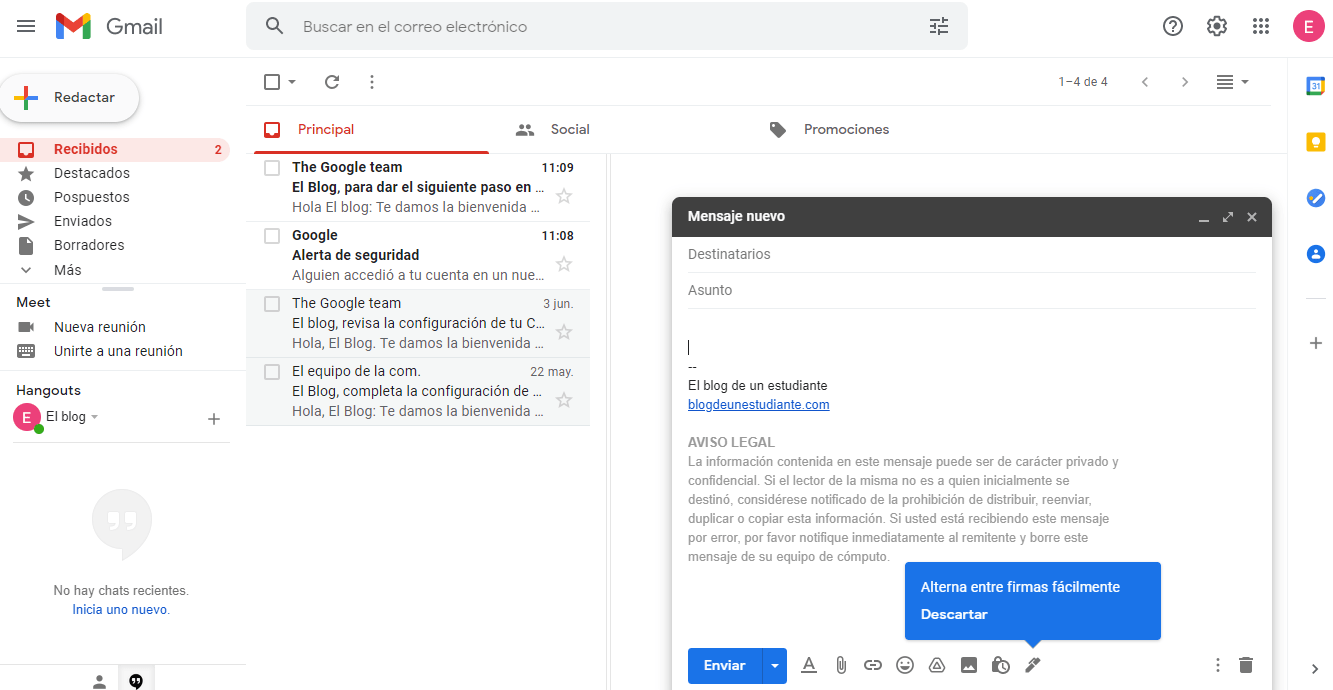The width and height of the screenshot is (1333, 690).
Task: Open the emoji picker
Action: [x=904, y=665]
